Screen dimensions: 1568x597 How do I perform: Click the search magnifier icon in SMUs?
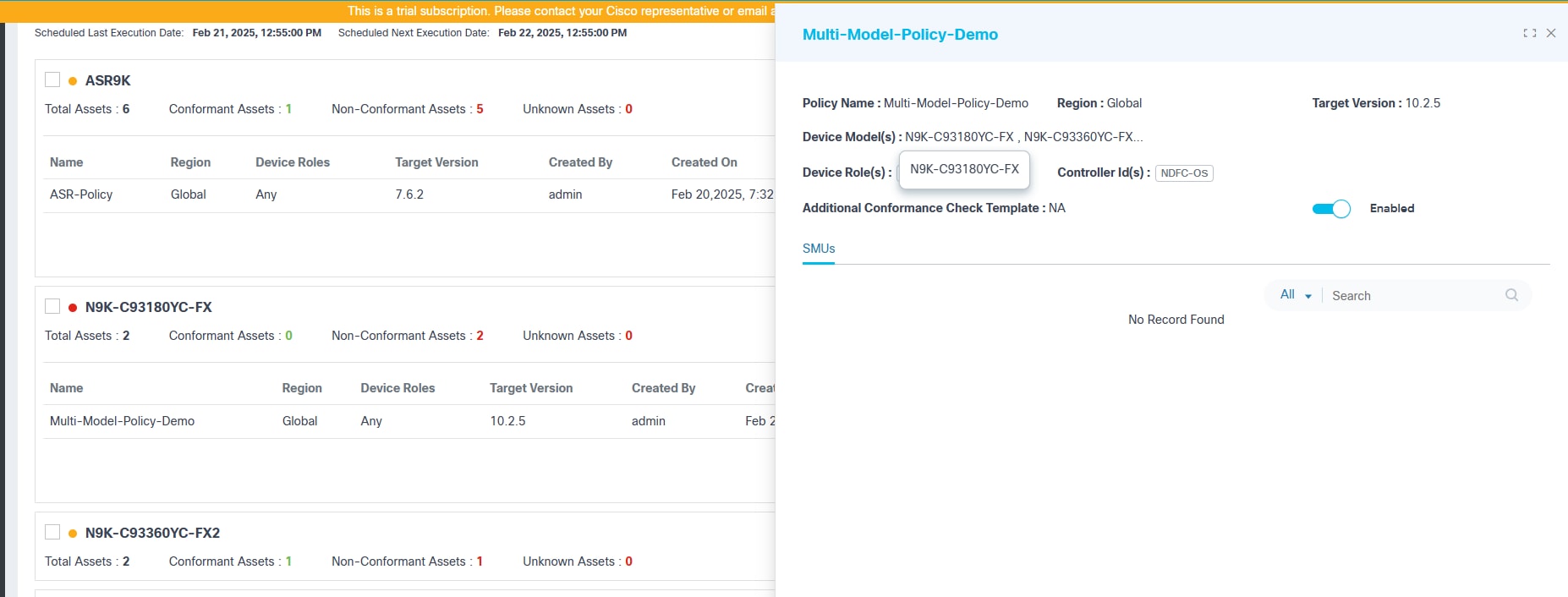1511,295
